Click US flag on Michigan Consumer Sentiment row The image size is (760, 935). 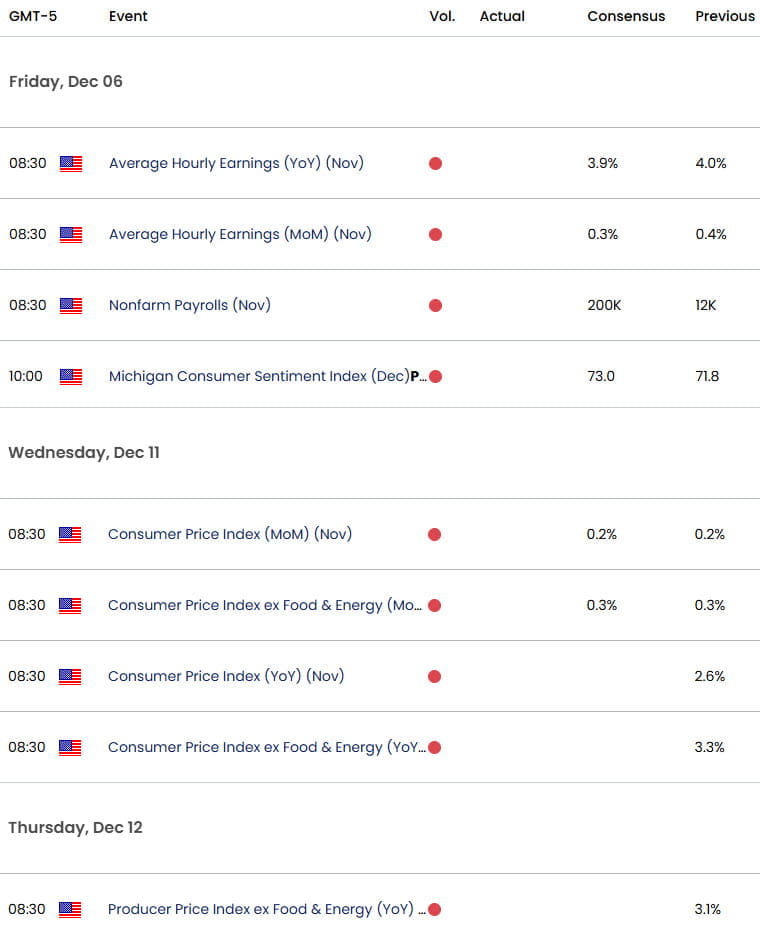71,376
